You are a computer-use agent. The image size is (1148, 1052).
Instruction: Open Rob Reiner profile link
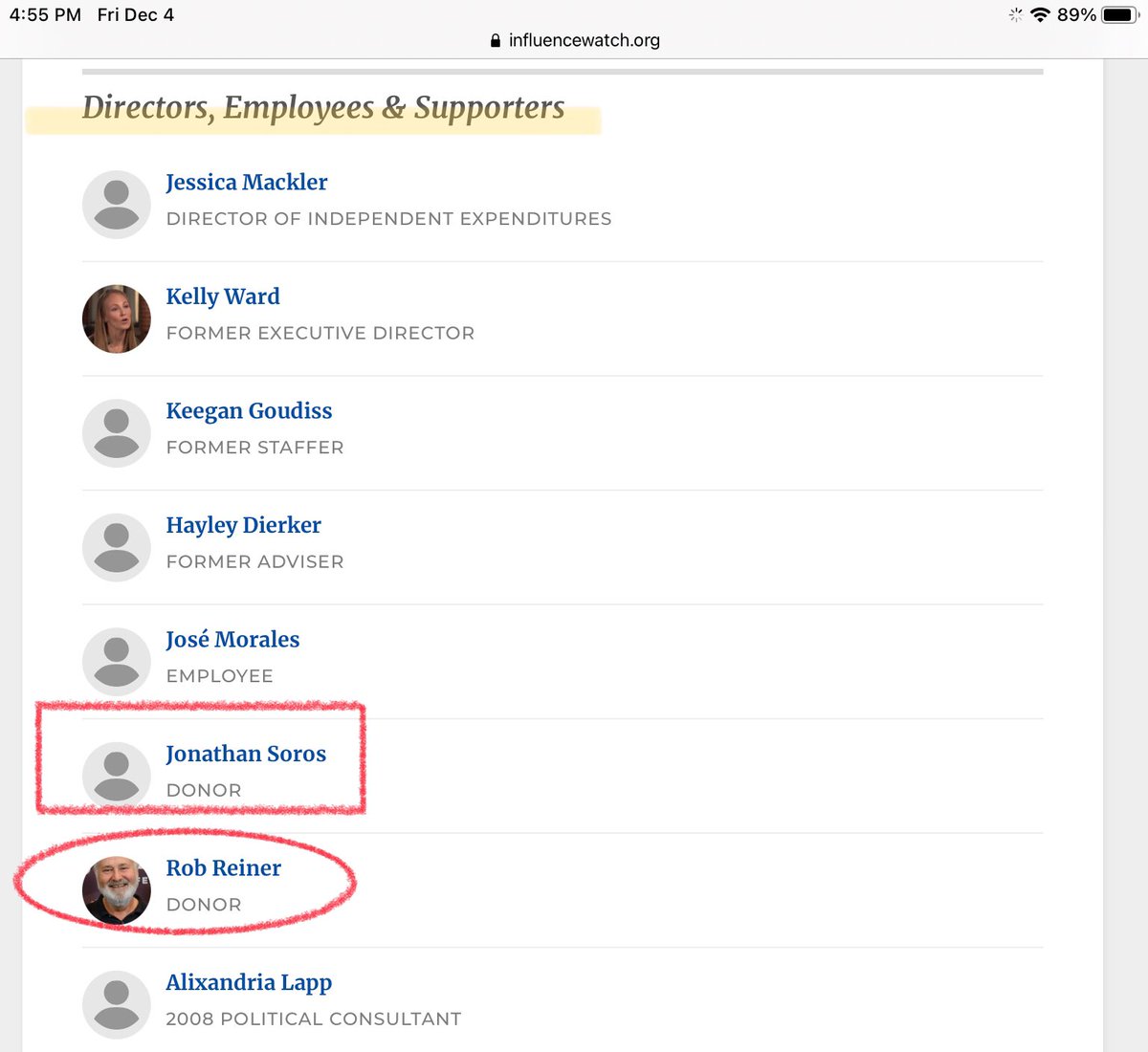coord(223,868)
